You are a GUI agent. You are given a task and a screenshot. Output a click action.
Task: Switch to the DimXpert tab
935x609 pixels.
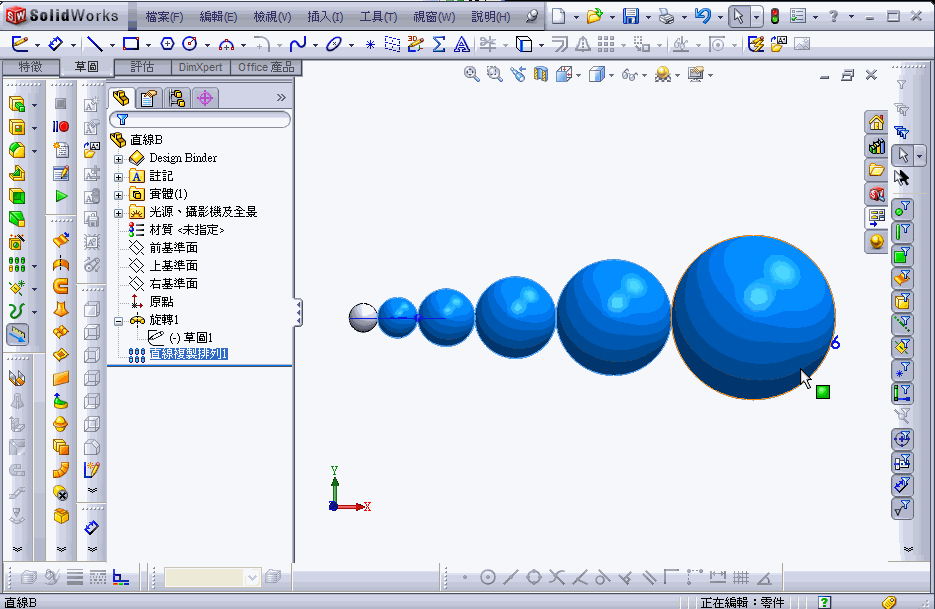(200, 67)
